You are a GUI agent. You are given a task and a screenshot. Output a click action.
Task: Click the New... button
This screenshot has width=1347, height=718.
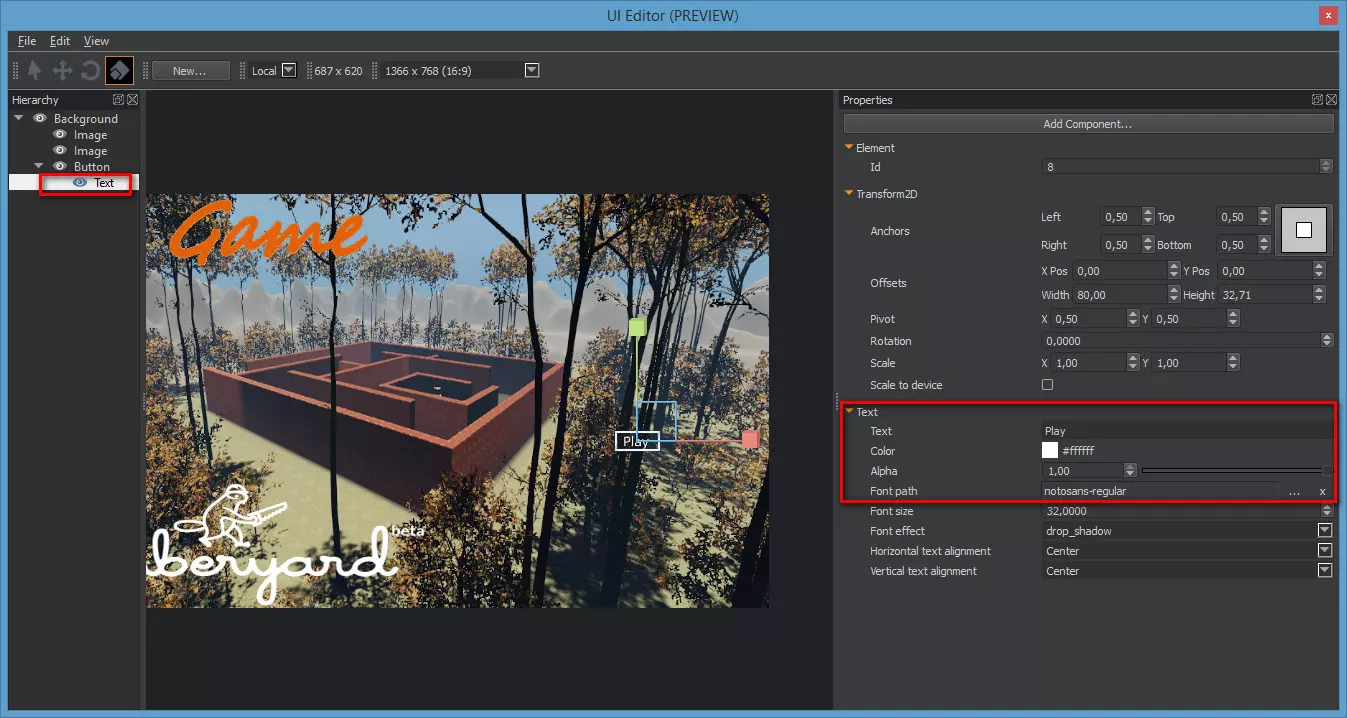tap(190, 71)
